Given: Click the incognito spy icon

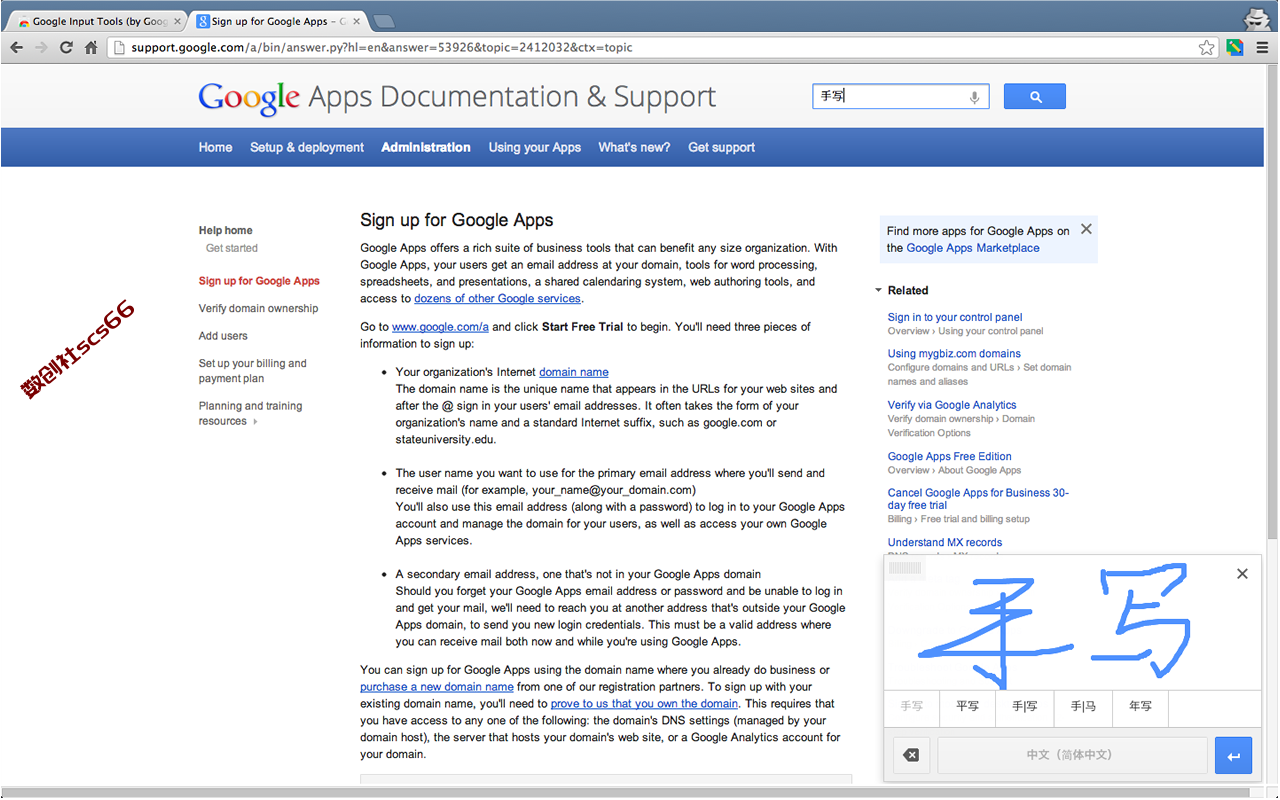Looking at the screenshot, I should pyautogui.click(x=1256, y=18).
